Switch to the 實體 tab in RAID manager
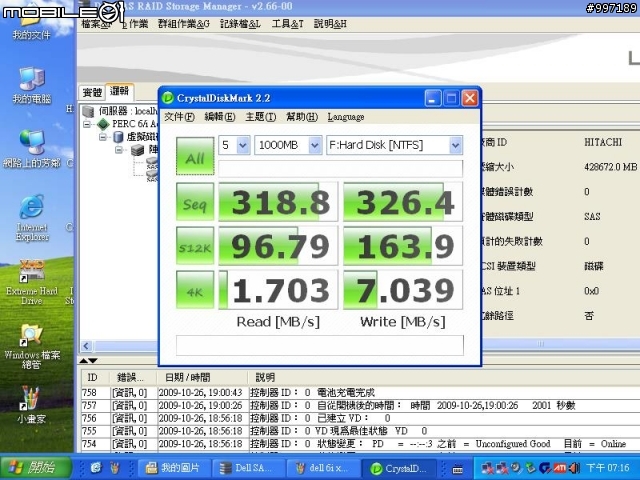This screenshot has width=640, height=480. 92,92
